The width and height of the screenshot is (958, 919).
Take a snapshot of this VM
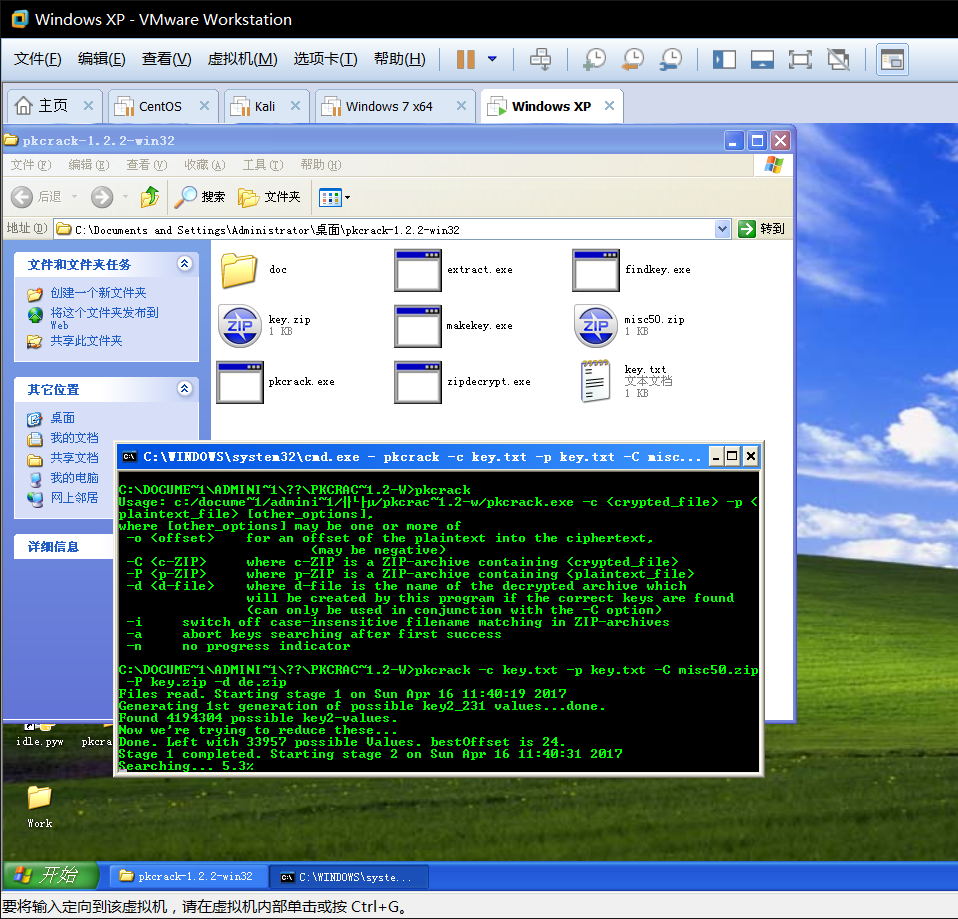tap(594, 59)
